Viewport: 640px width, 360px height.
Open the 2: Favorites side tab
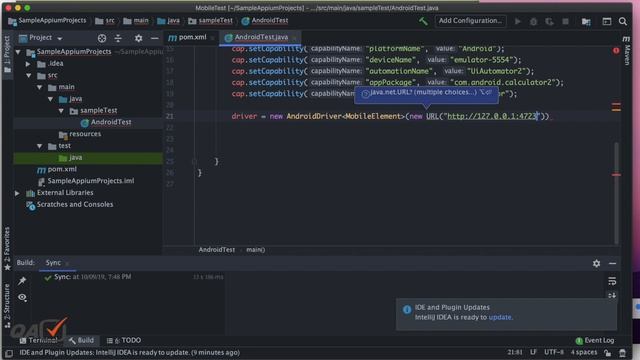[x=7, y=248]
